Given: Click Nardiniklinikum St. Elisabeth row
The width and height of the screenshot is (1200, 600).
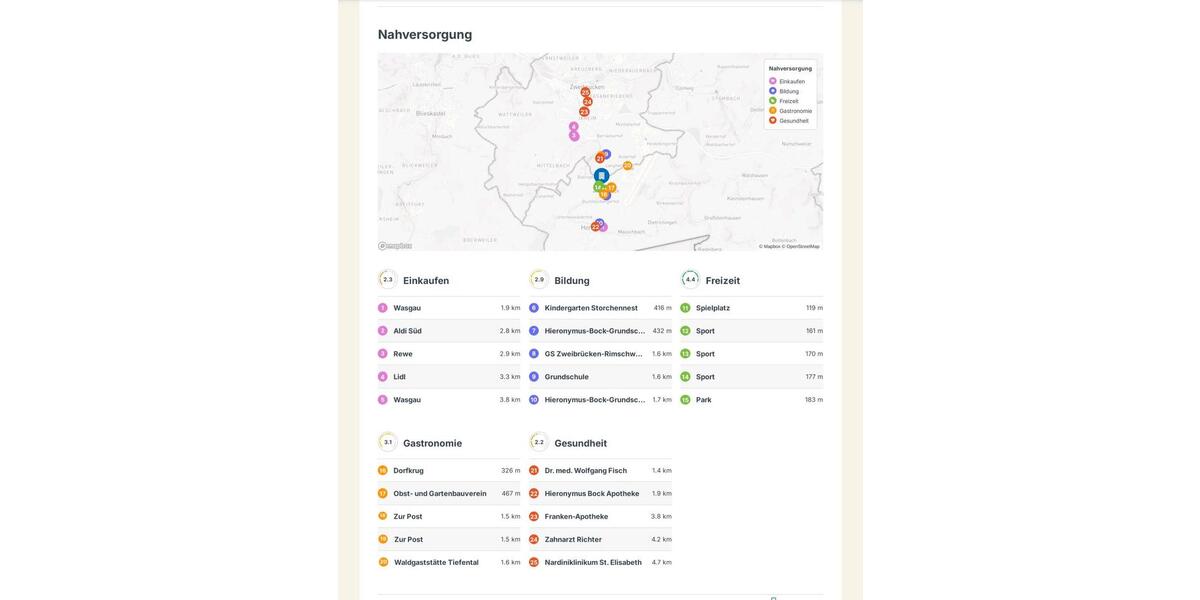Looking at the screenshot, I should pos(593,563).
